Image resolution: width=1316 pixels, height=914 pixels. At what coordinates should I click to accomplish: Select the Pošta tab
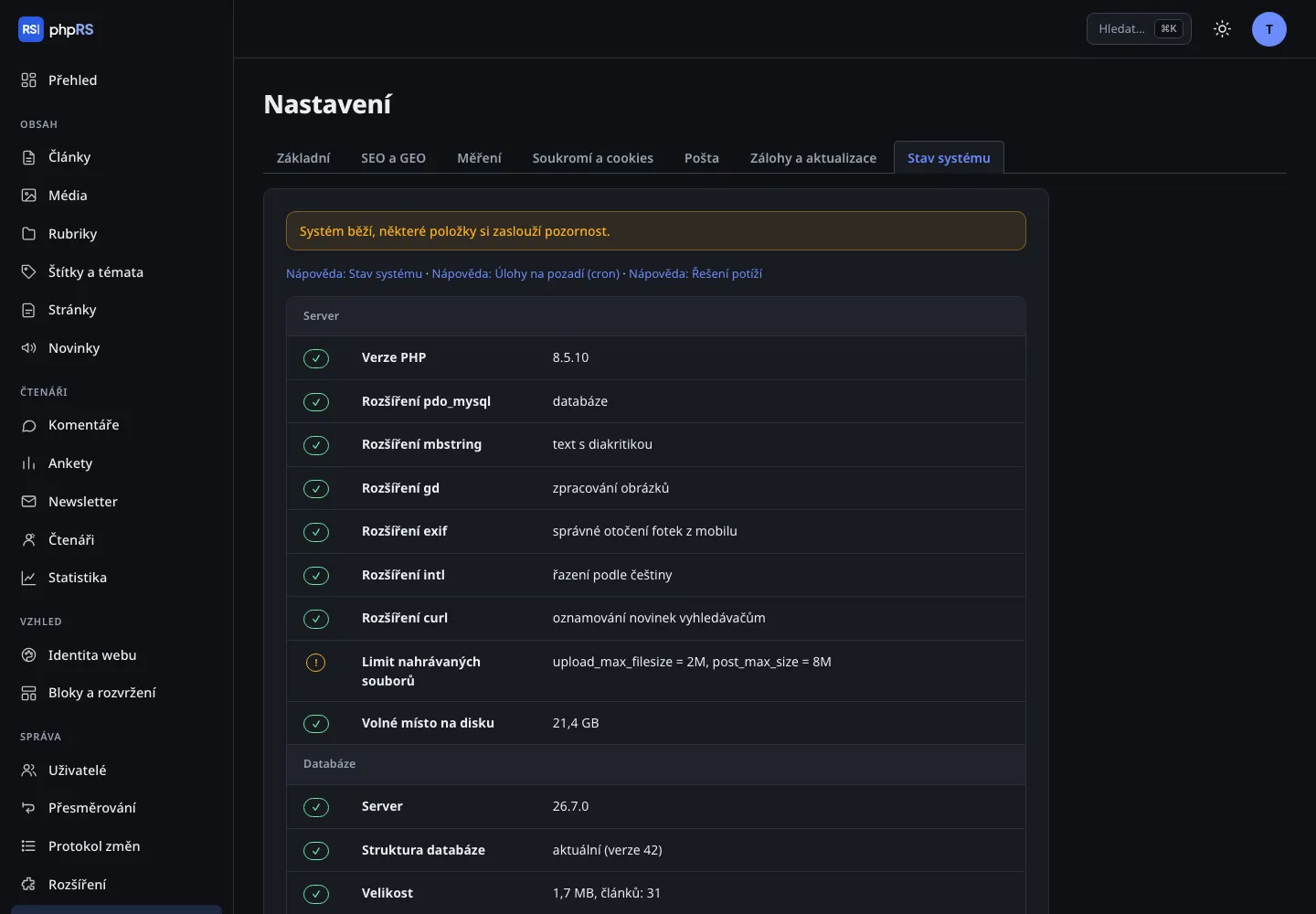702,158
